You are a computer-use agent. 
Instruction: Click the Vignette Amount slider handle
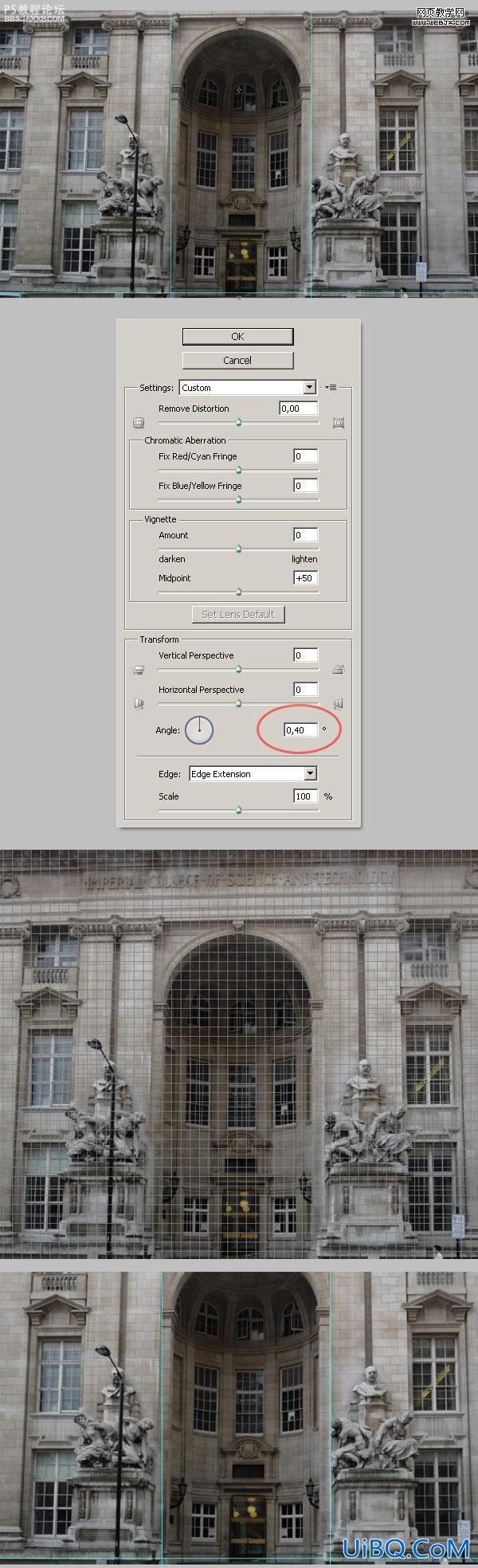238,549
